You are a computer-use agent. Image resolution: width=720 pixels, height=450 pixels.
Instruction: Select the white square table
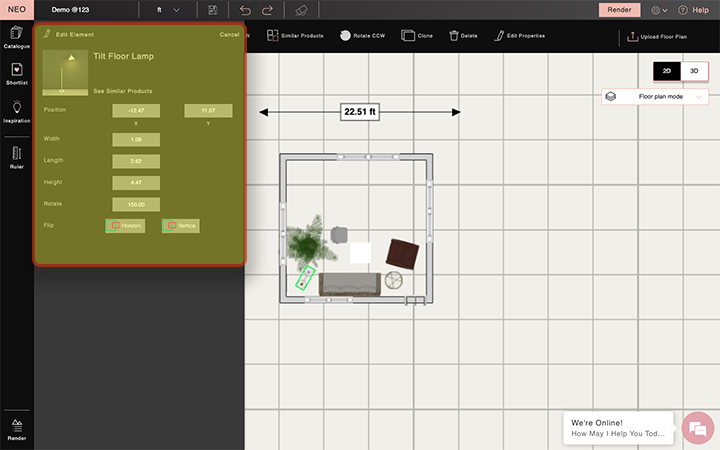click(x=360, y=253)
